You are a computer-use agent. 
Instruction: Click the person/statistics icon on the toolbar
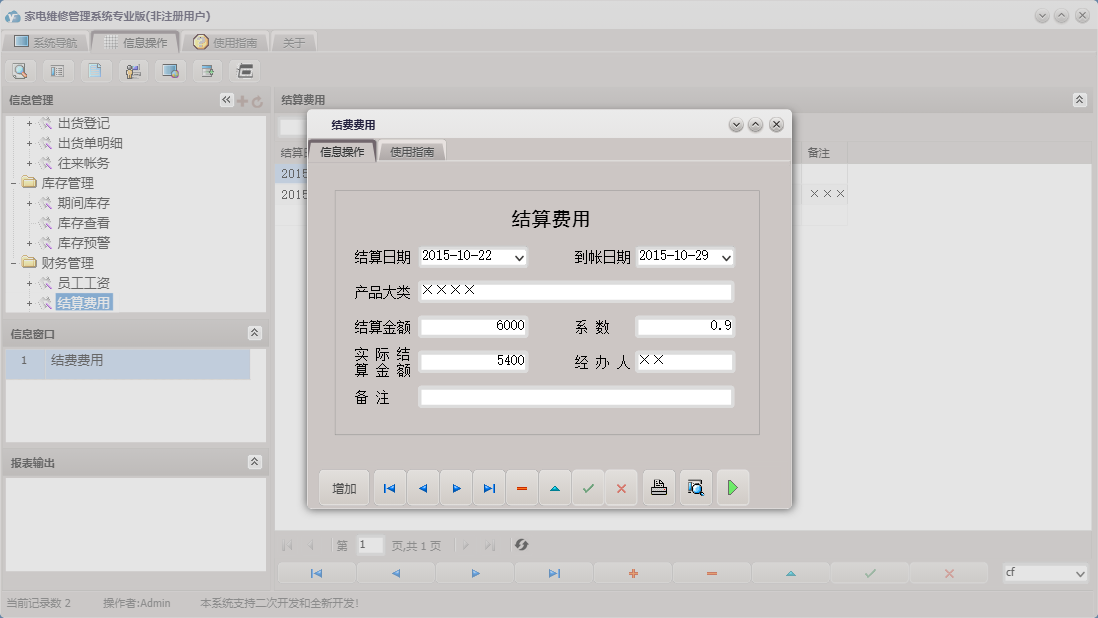pos(131,71)
